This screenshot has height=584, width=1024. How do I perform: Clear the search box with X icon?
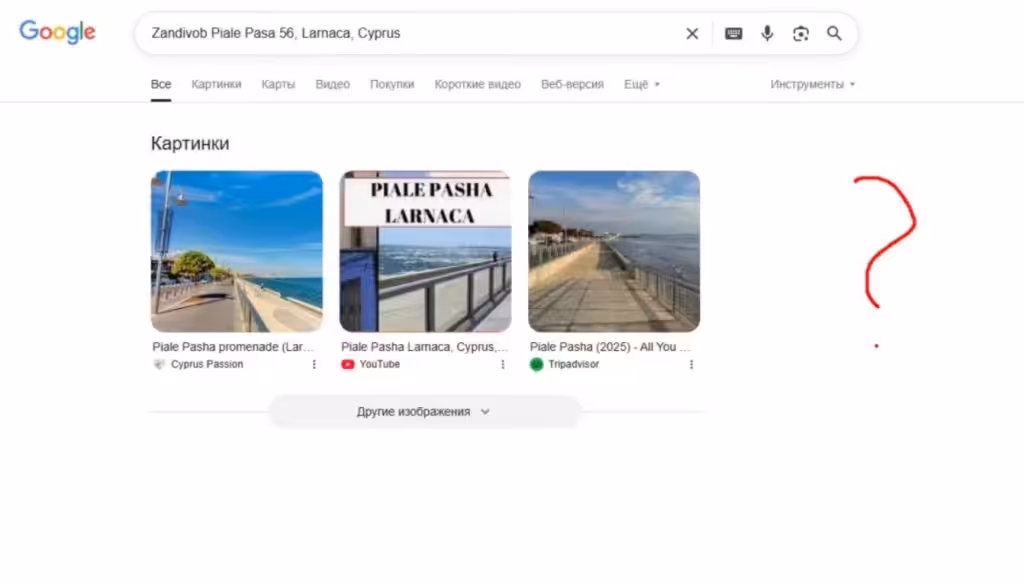tap(692, 33)
